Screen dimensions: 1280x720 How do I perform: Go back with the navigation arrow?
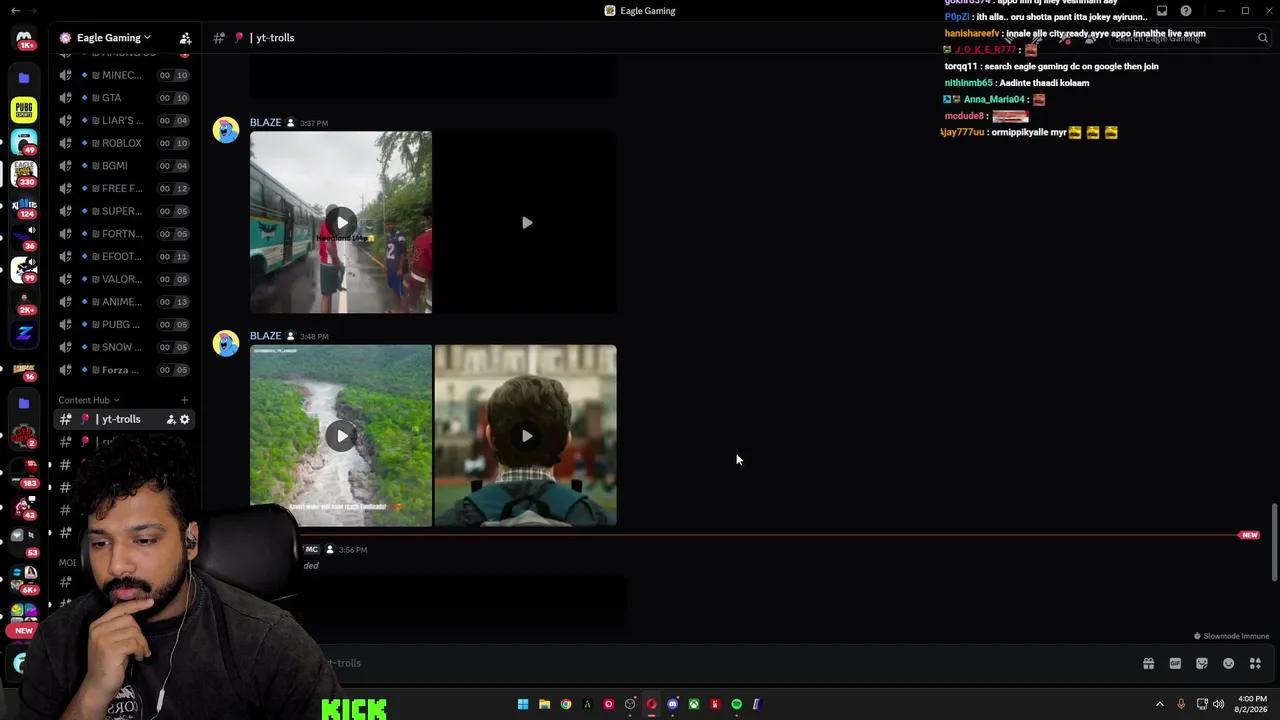coord(15,11)
